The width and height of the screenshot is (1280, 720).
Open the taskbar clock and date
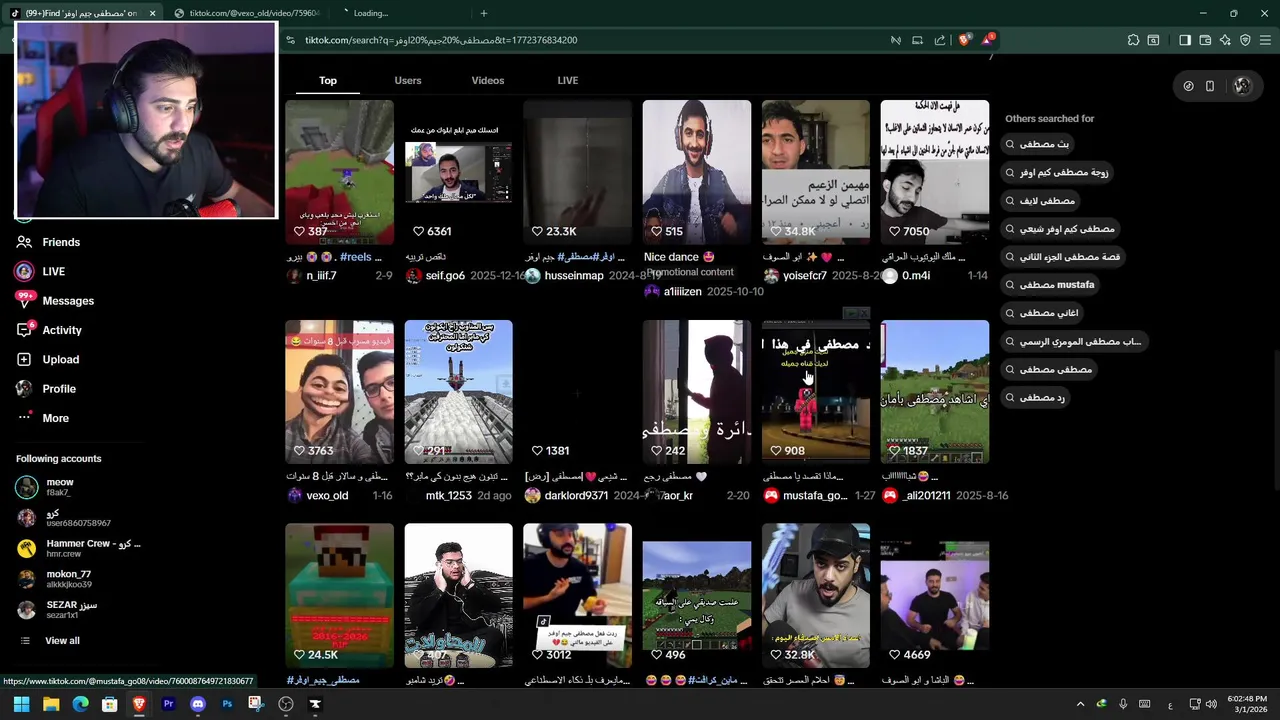point(1247,704)
